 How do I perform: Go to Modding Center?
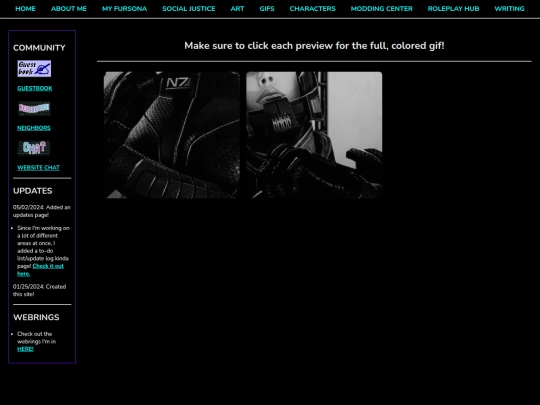(382, 9)
